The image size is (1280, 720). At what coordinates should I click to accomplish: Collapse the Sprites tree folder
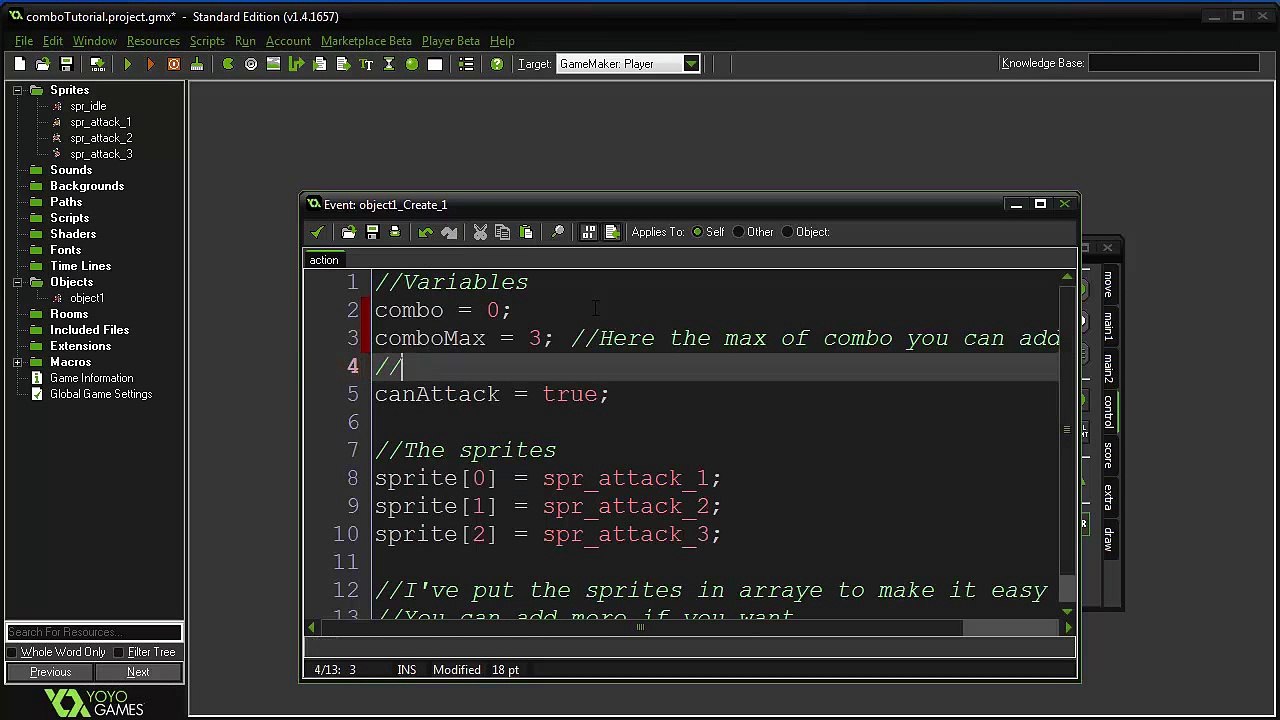pyautogui.click(x=18, y=90)
